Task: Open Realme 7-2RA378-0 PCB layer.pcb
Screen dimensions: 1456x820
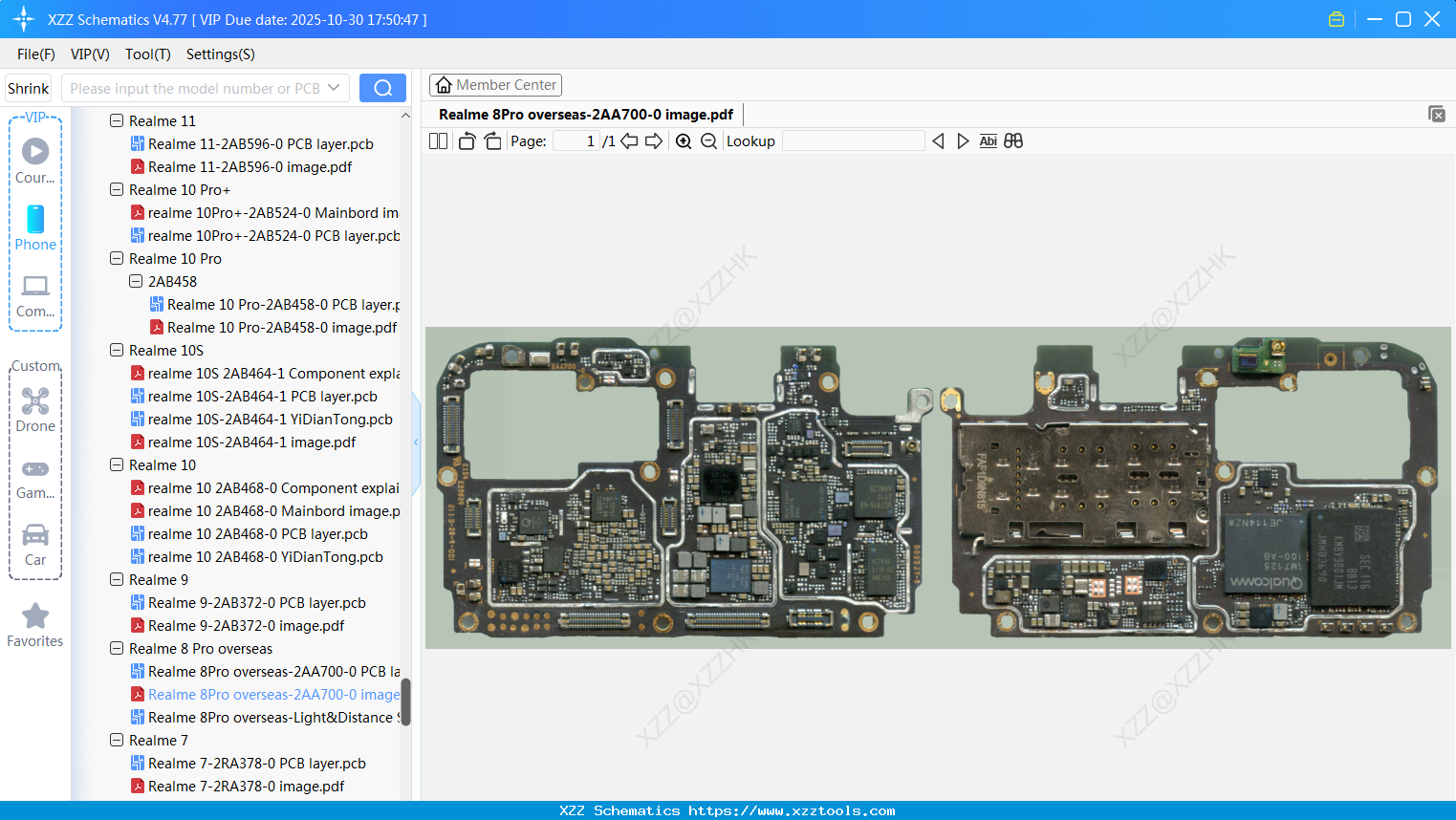Action: (x=257, y=763)
